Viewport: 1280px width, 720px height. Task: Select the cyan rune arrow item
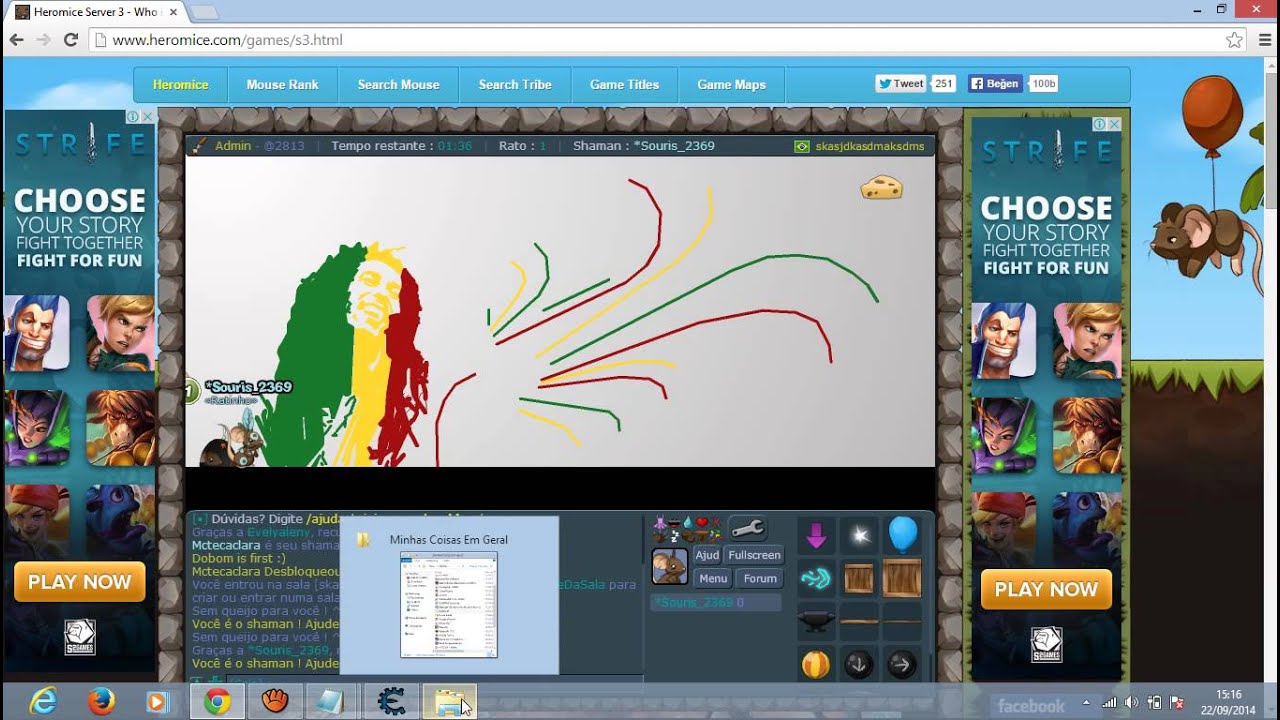pyautogui.click(x=816, y=578)
